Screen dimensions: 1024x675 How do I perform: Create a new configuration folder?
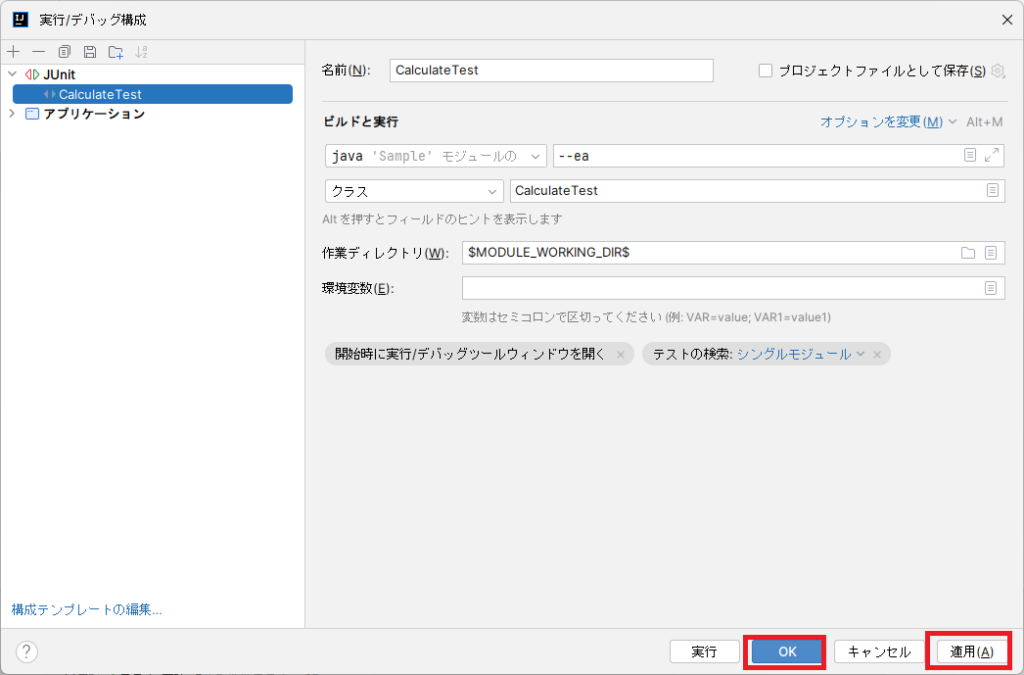click(x=116, y=52)
